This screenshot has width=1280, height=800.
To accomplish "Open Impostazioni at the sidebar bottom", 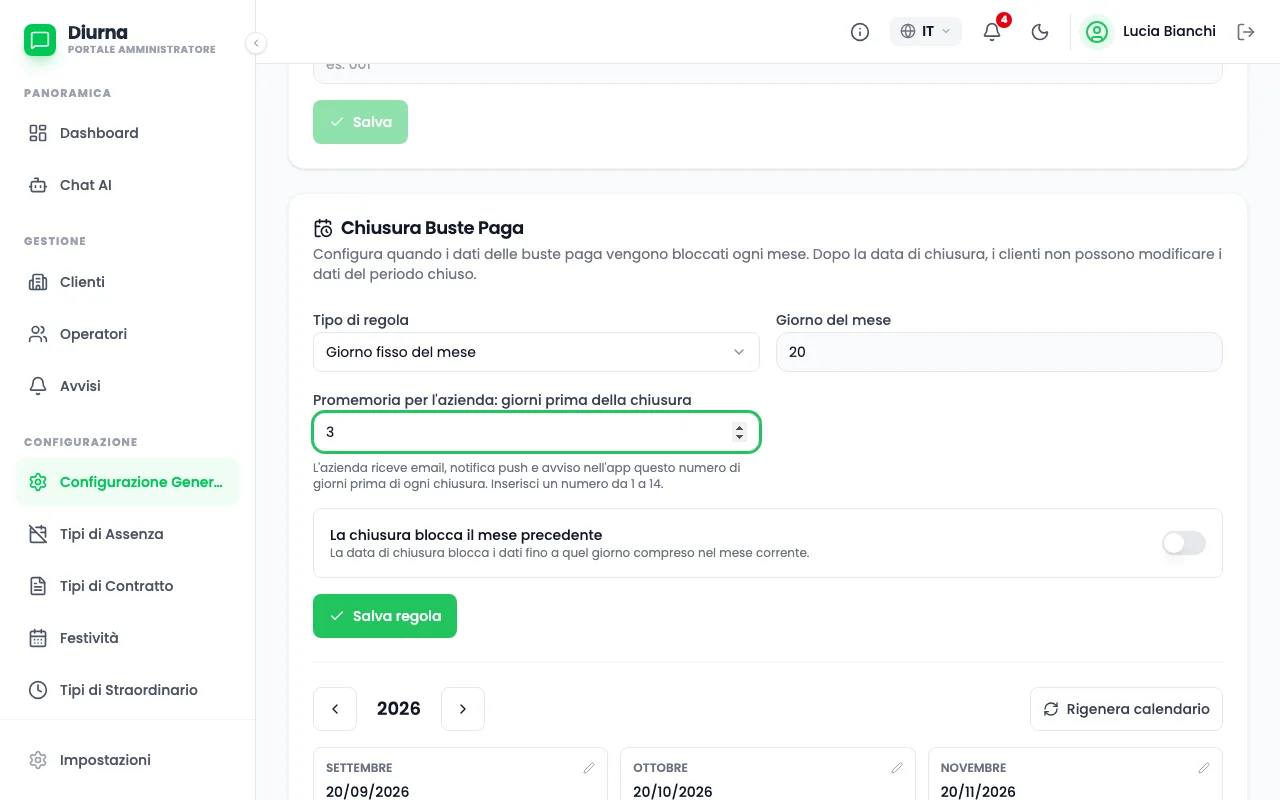I will coord(128,760).
